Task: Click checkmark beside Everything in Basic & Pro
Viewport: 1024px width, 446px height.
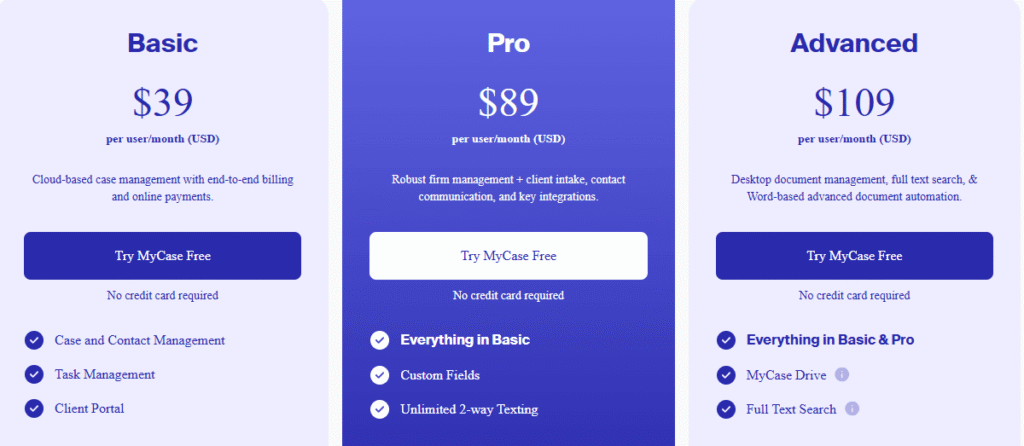Action: tap(726, 340)
